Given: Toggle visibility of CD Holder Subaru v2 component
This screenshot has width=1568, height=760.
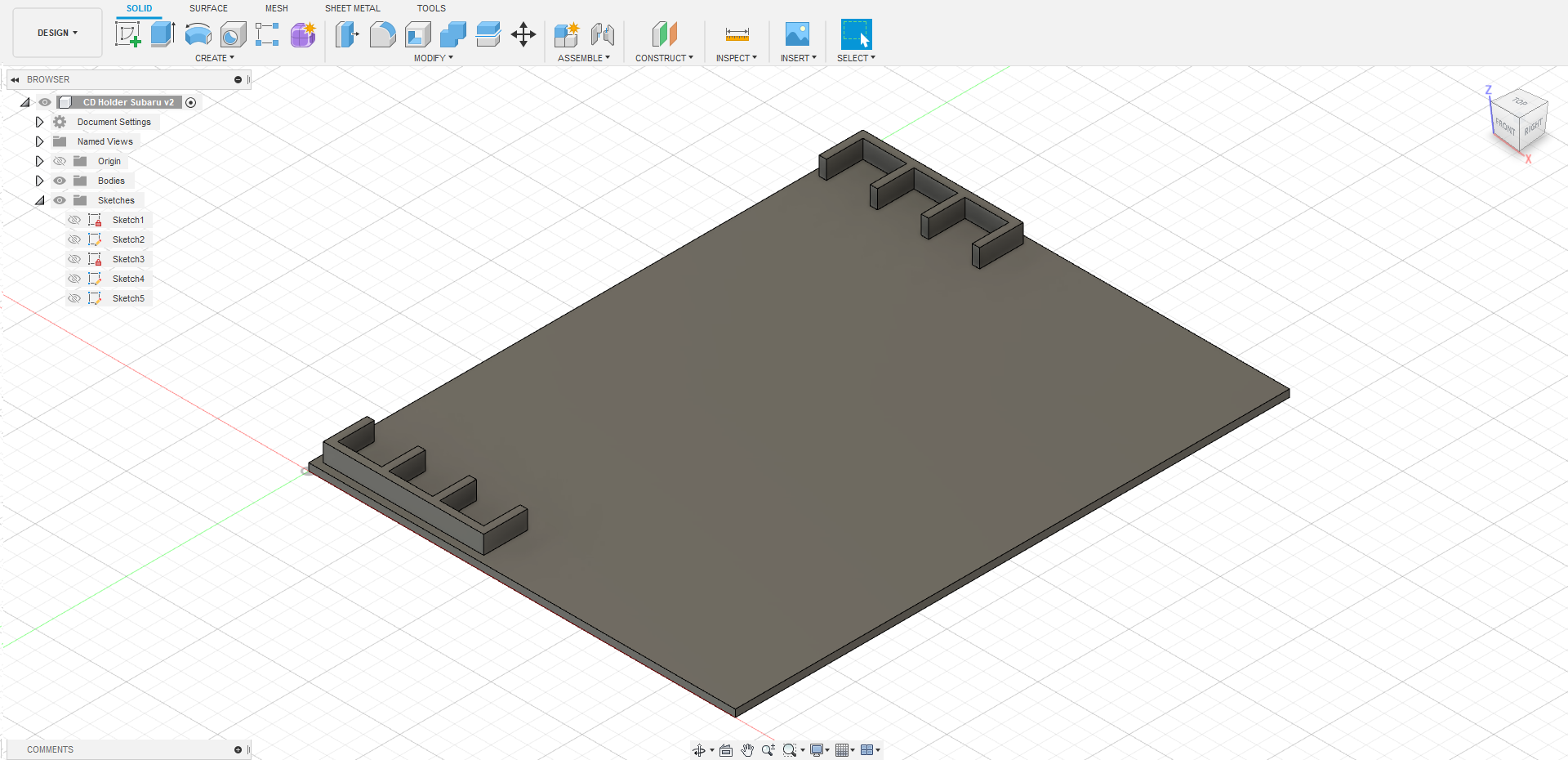Looking at the screenshot, I should pos(45,102).
